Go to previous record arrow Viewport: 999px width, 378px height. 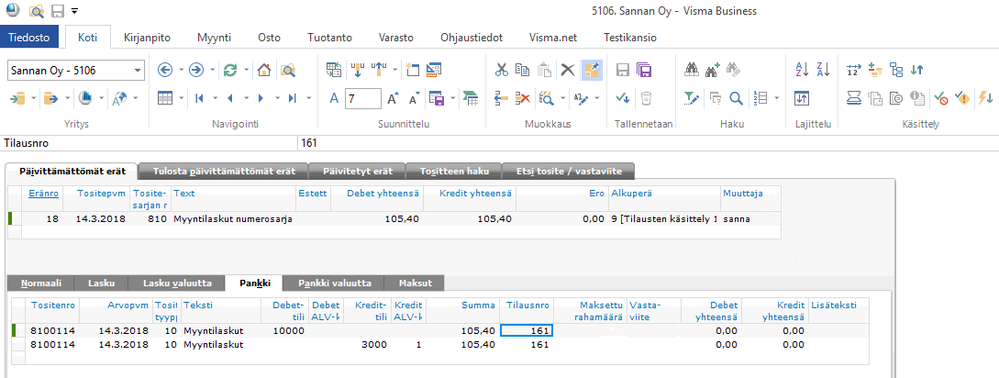point(230,98)
